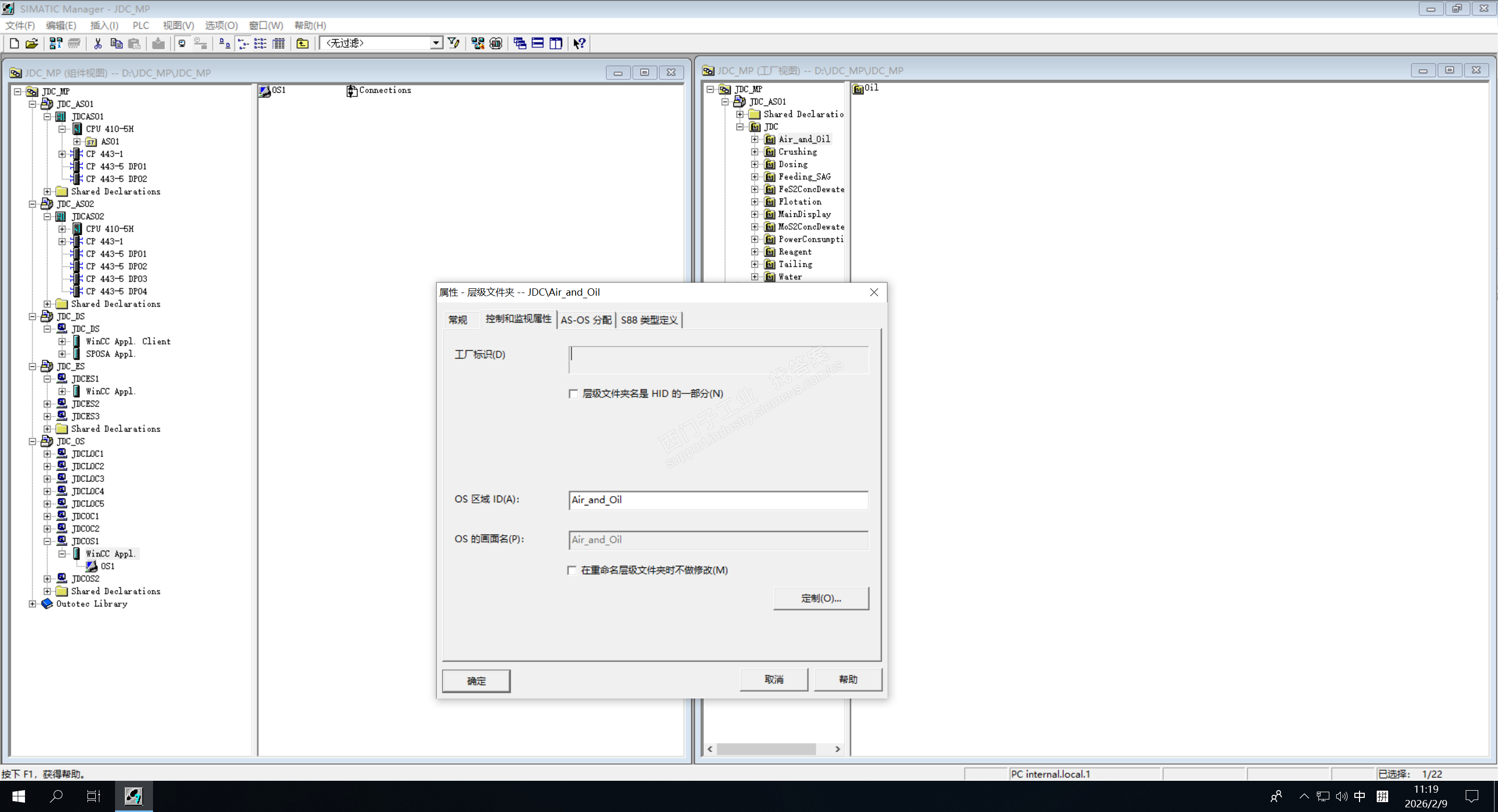1498x812 pixels.
Task: Click the Open Project folder icon
Action: click(31, 44)
